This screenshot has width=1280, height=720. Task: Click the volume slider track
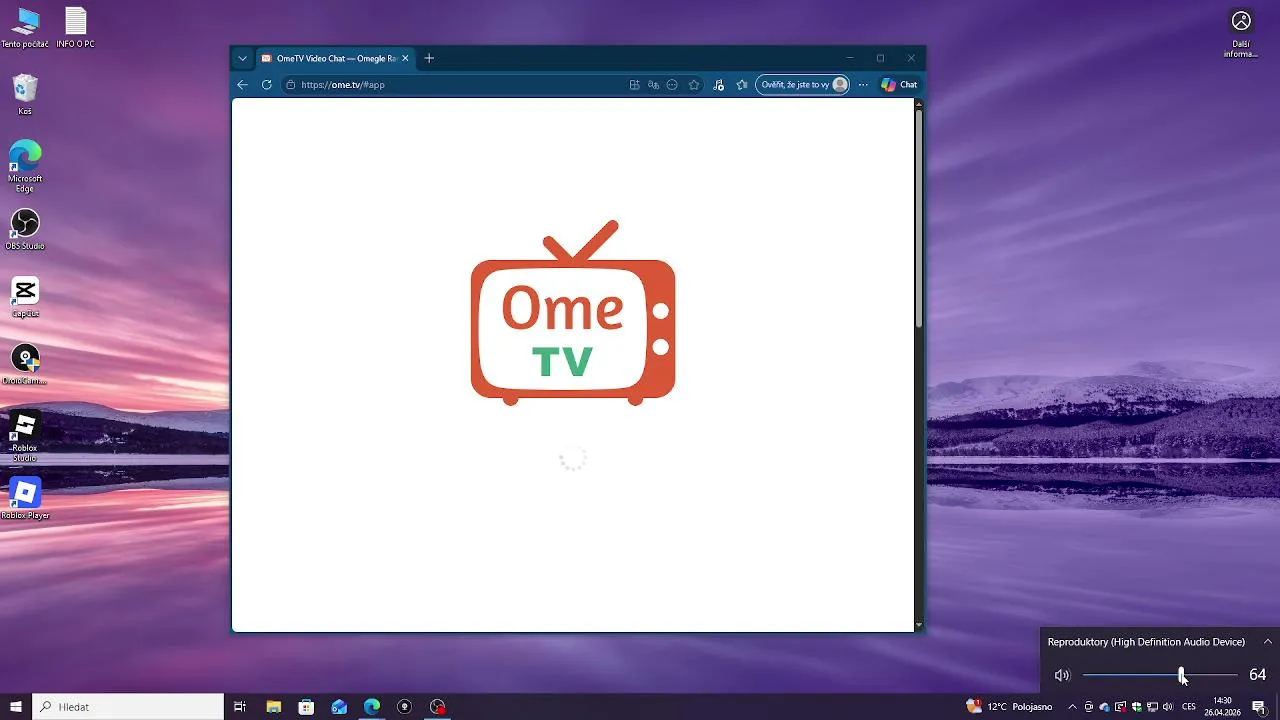[x=1160, y=675]
